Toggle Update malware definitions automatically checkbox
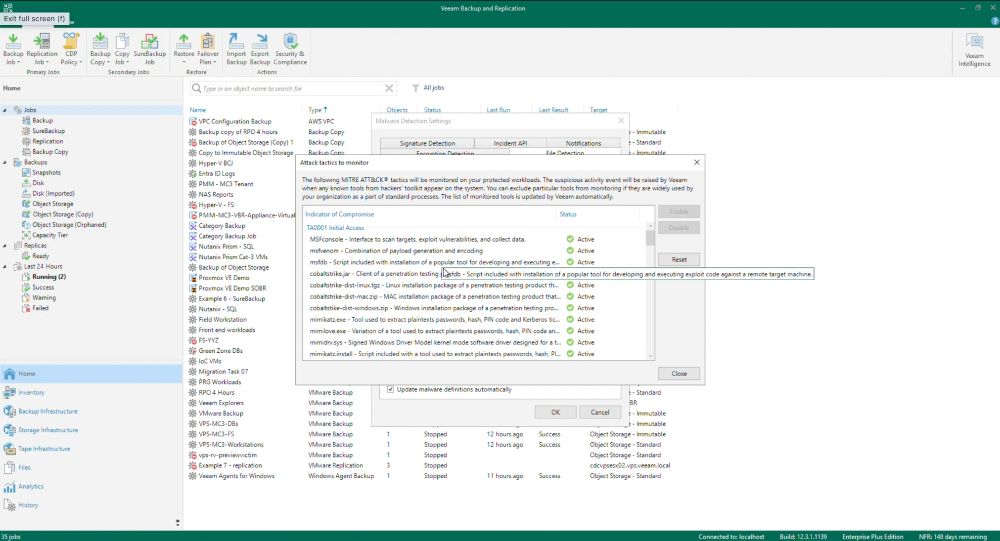Screen dimensions: 1000x541 [x=390, y=389]
